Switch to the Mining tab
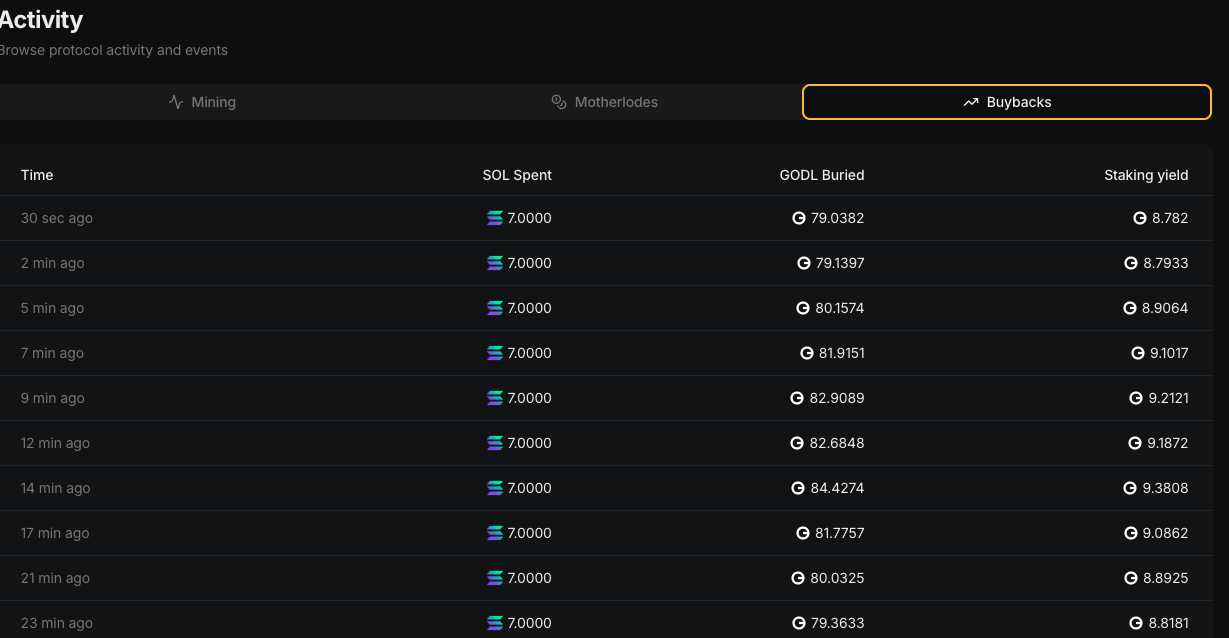 tap(202, 102)
